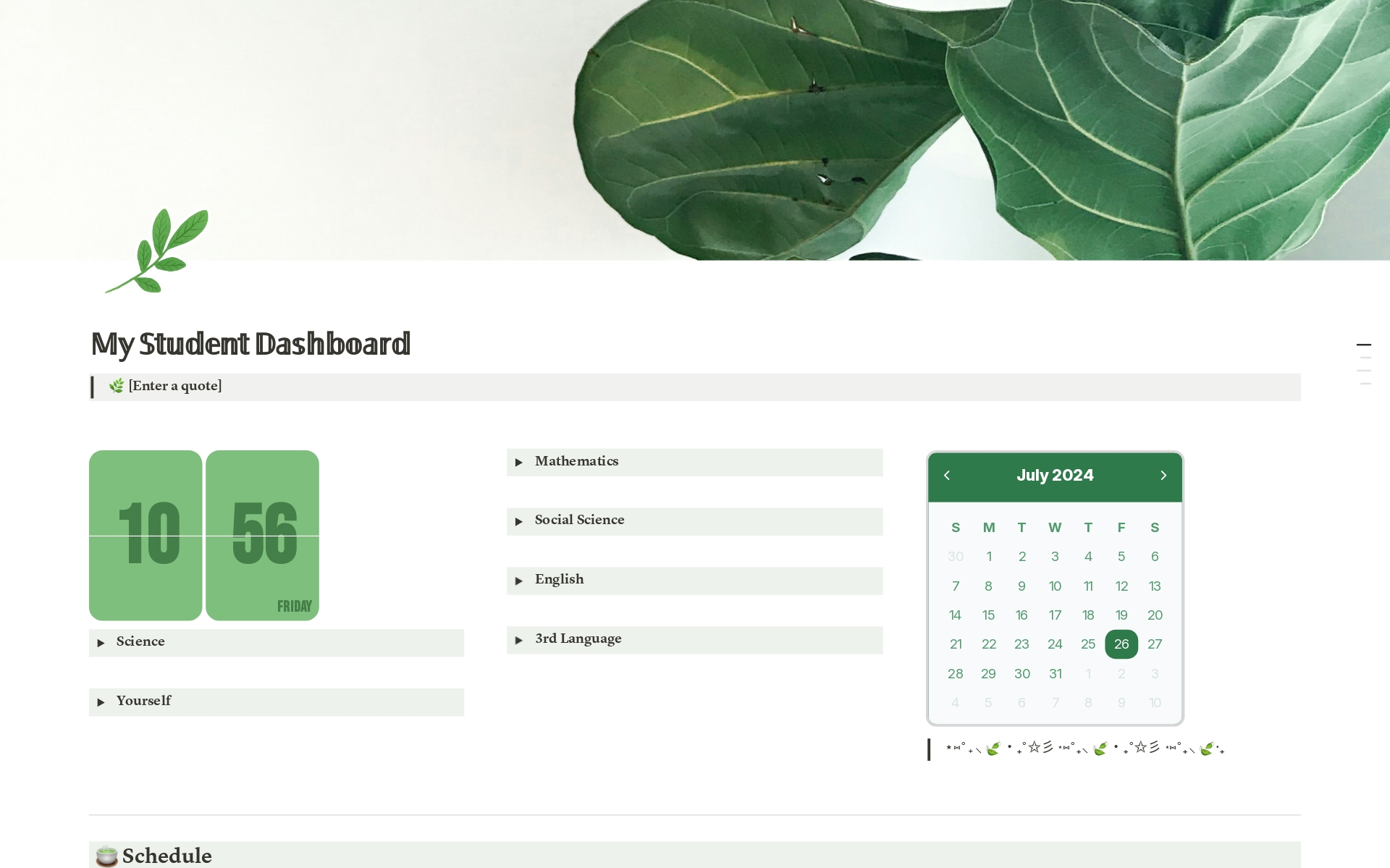Expand the 3rd Language subject section
Image resolution: width=1390 pixels, height=868 pixels.
point(520,638)
